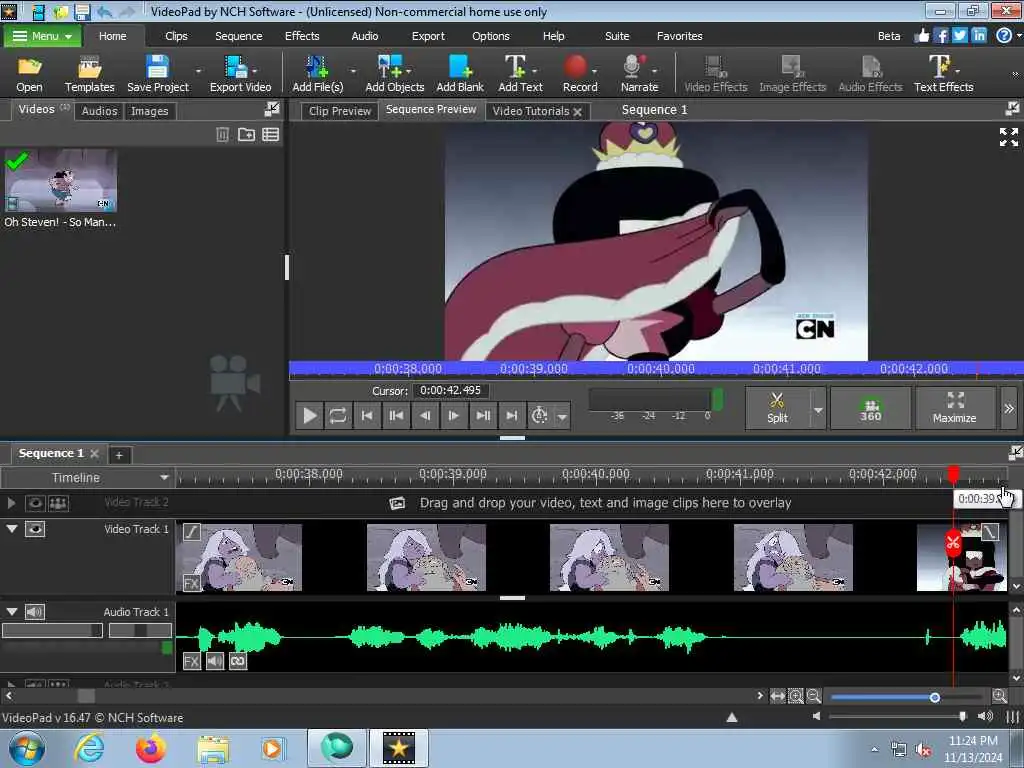The height and width of the screenshot is (768, 1024).
Task: Click Export Video in the toolbar
Action: point(240,74)
